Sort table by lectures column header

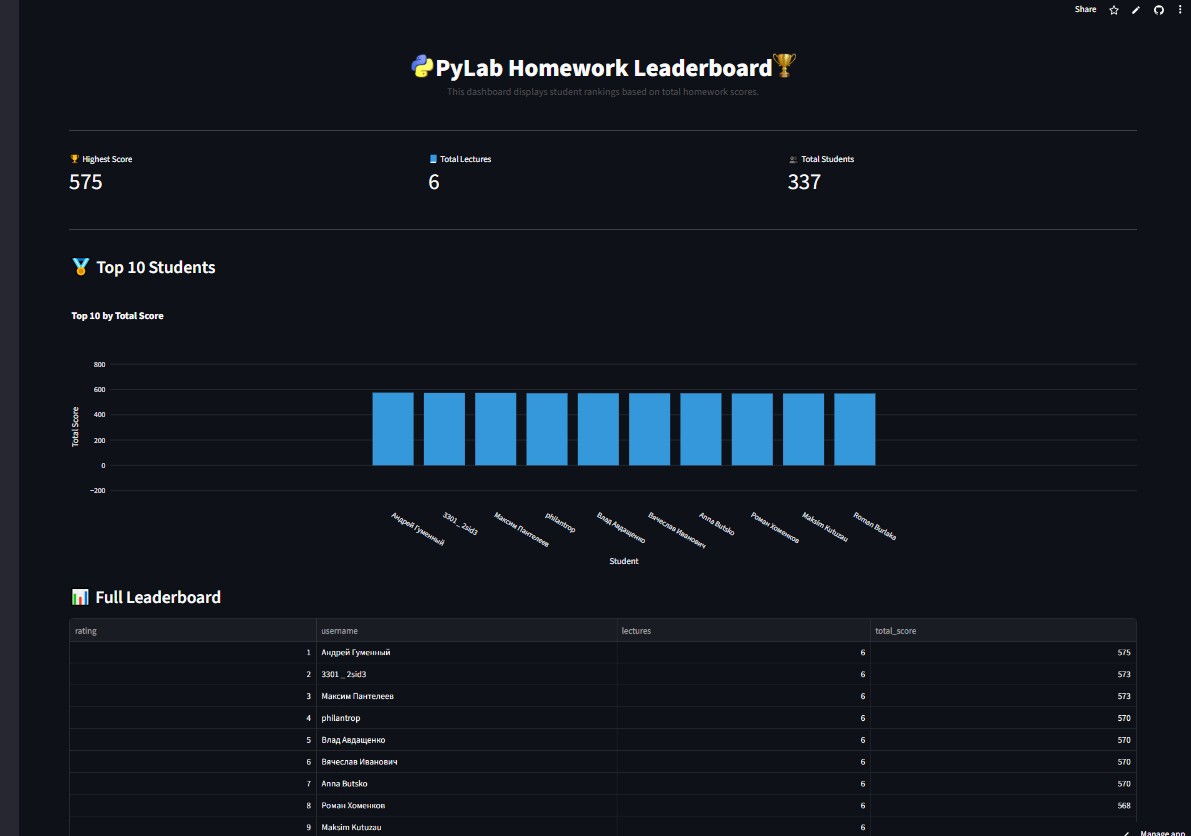(744, 630)
